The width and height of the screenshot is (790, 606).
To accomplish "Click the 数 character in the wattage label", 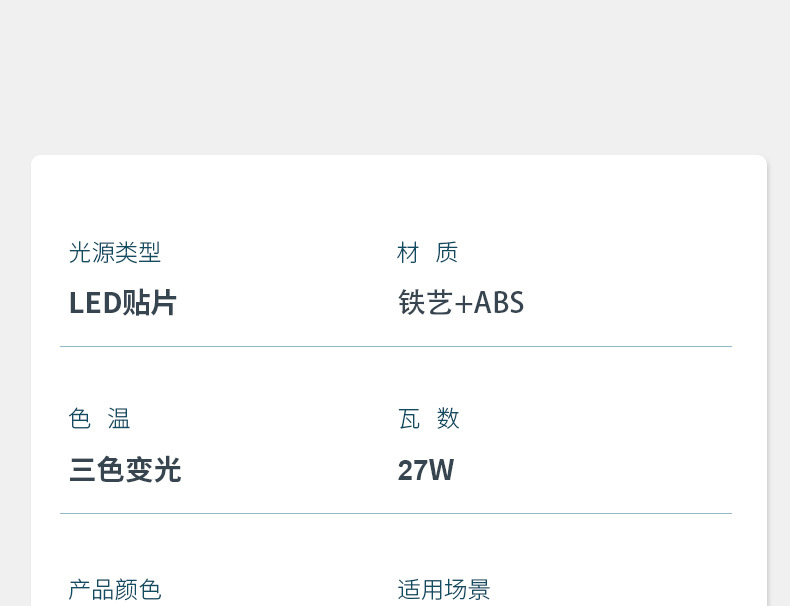I will [x=448, y=419].
